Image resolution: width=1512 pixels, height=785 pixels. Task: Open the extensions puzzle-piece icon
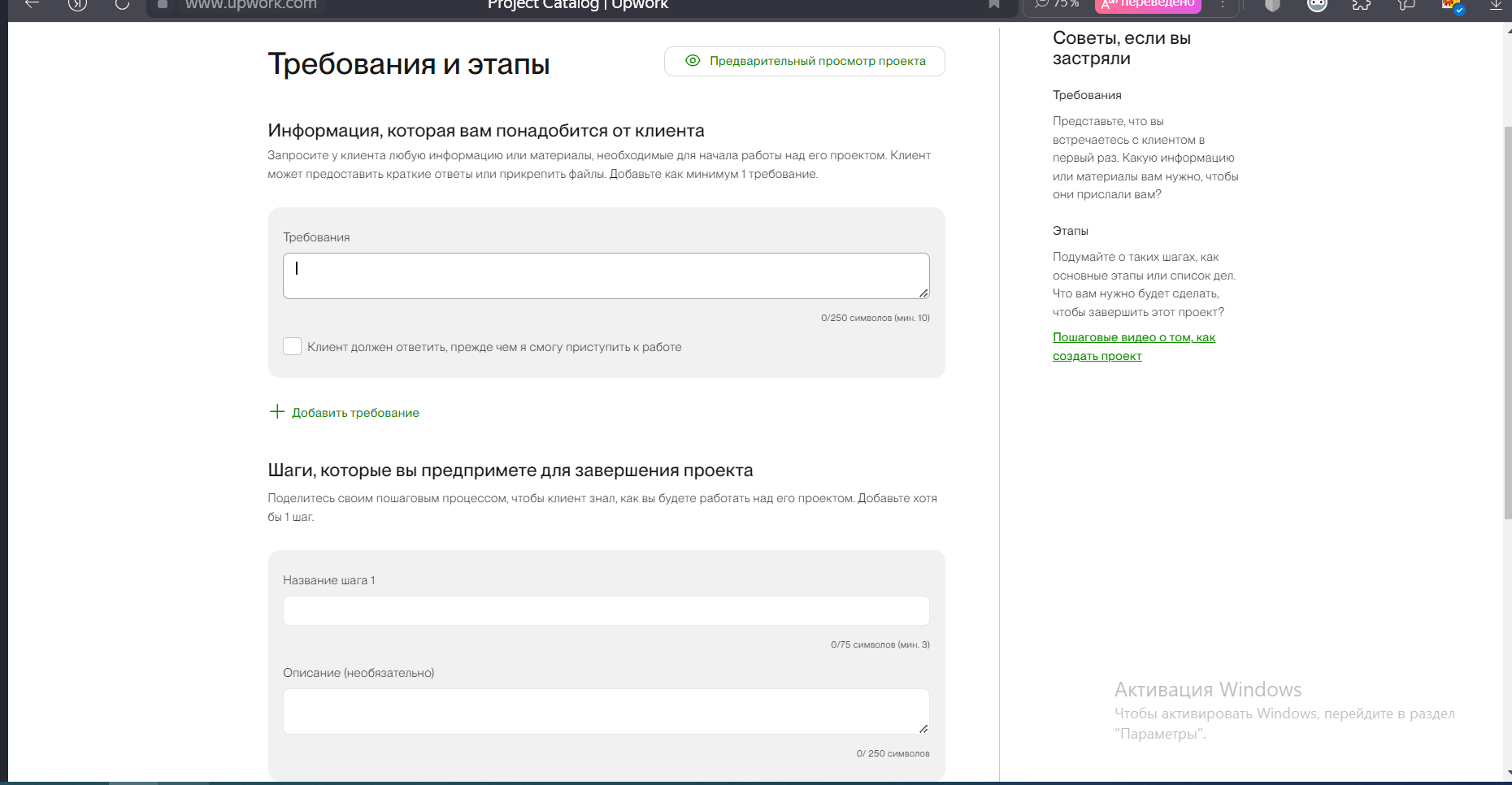click(x=1361, y=5)
